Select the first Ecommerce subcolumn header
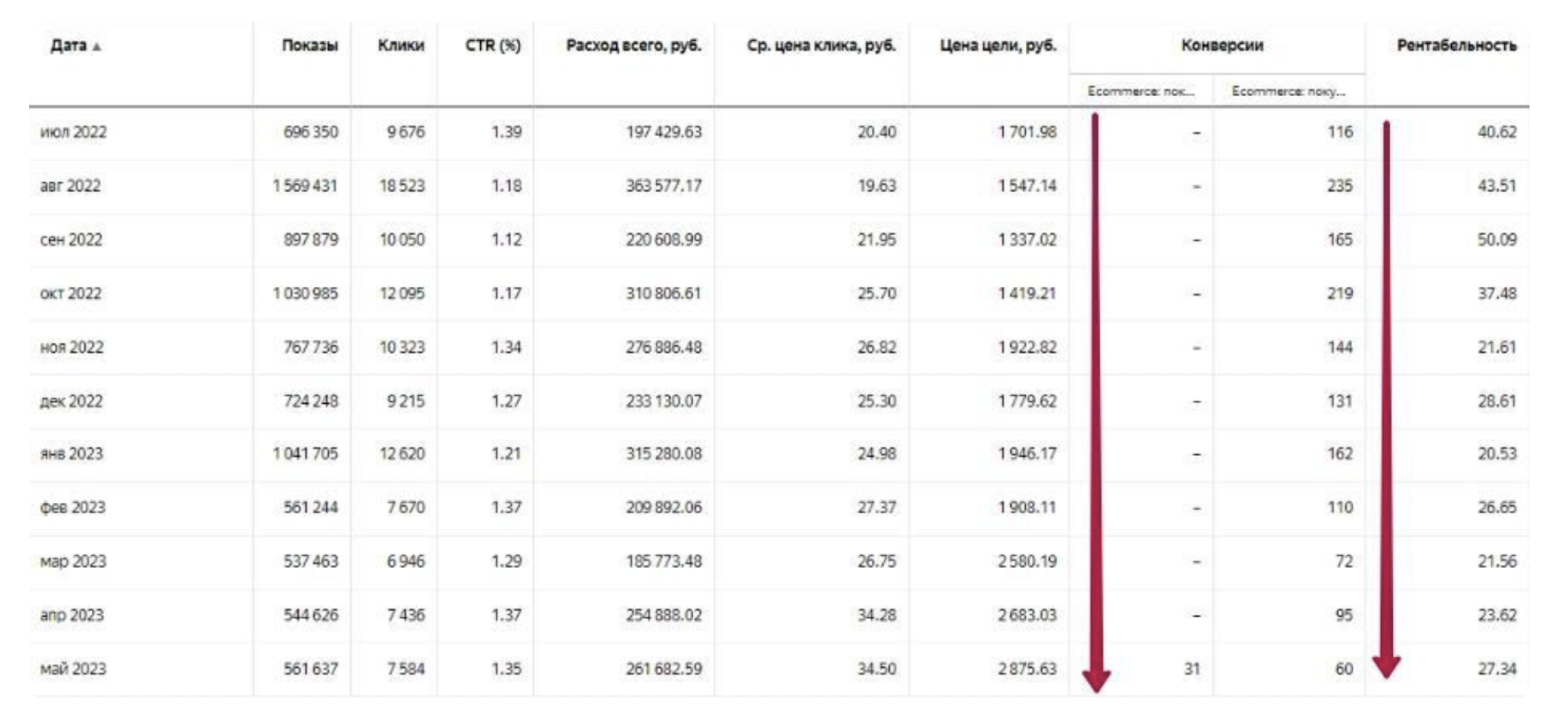 [1141, 91]
